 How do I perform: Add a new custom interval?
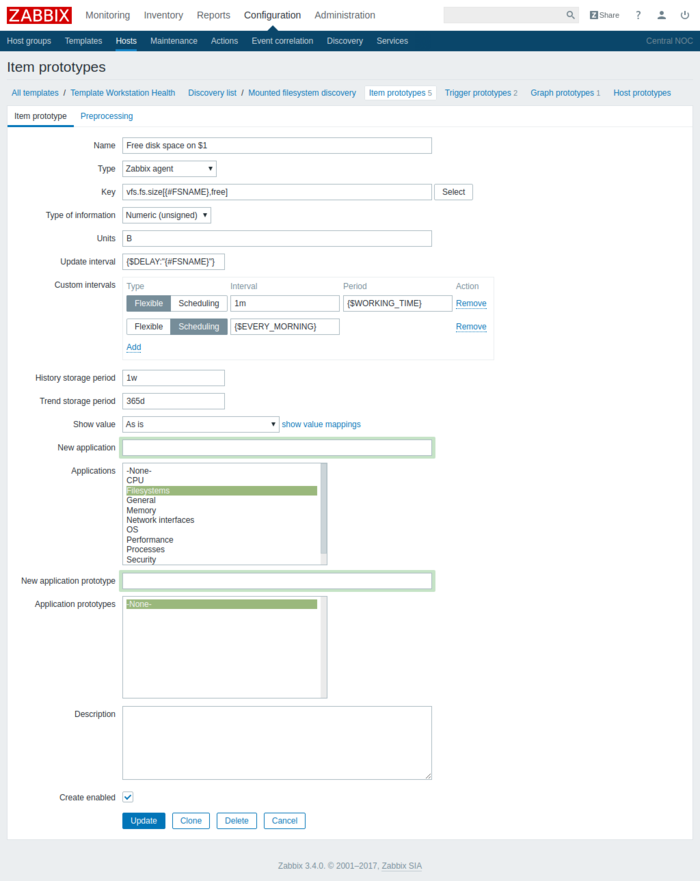[134, 347]
